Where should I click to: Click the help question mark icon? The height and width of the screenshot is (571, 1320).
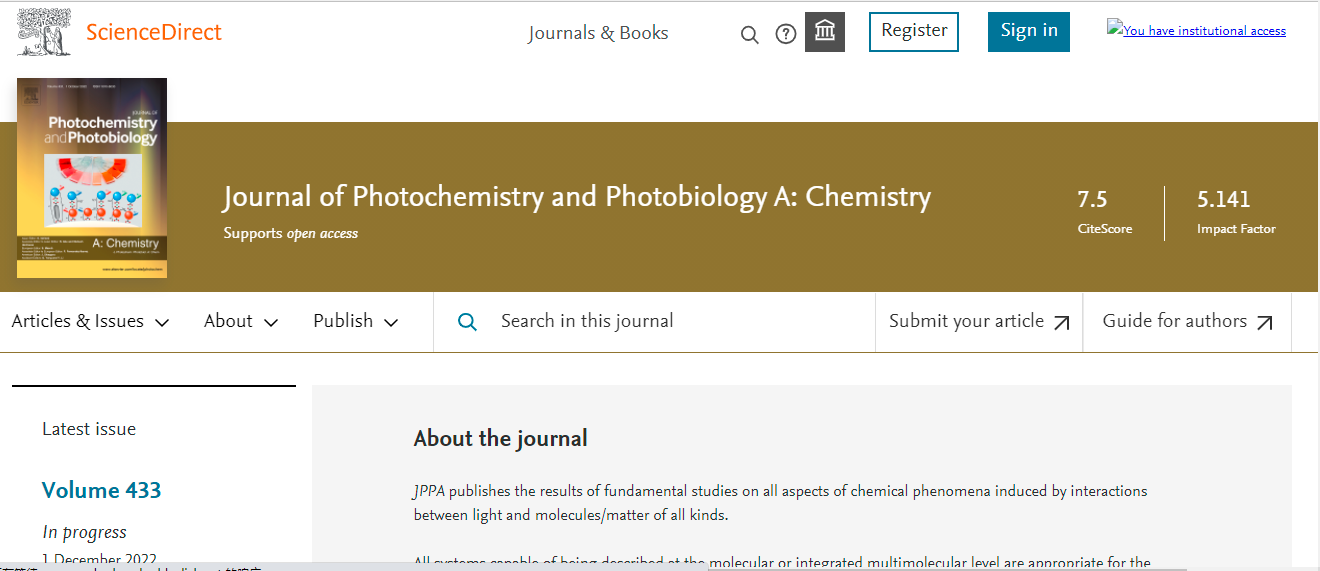click(786, 35)
